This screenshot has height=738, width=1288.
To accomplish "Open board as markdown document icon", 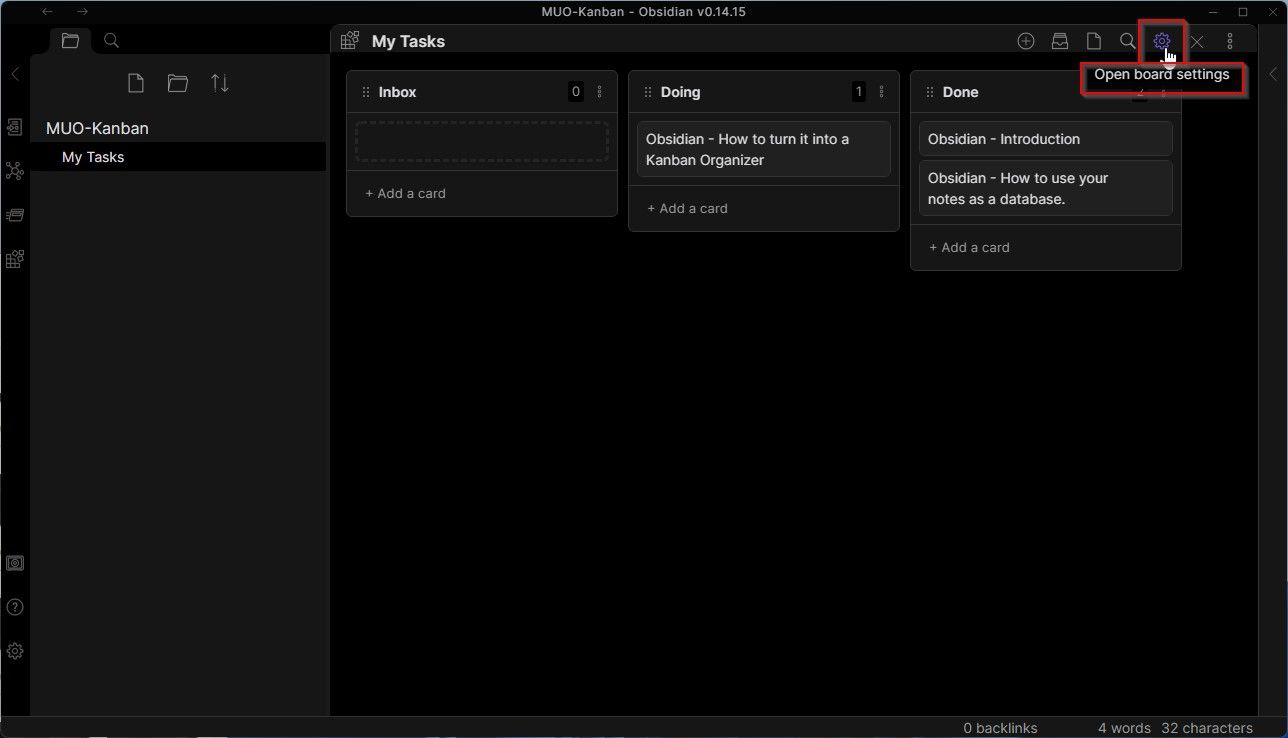I will [1094, 41].
